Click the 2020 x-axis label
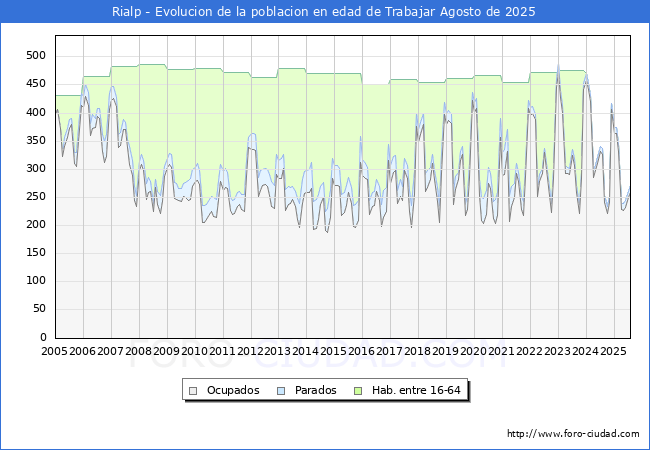 [473, 351]
